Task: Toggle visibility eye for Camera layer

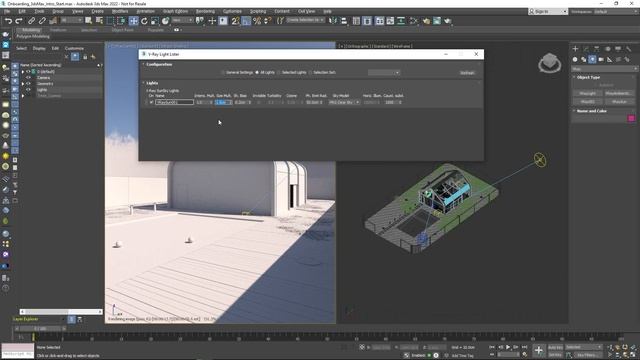Action: point(28,78)
